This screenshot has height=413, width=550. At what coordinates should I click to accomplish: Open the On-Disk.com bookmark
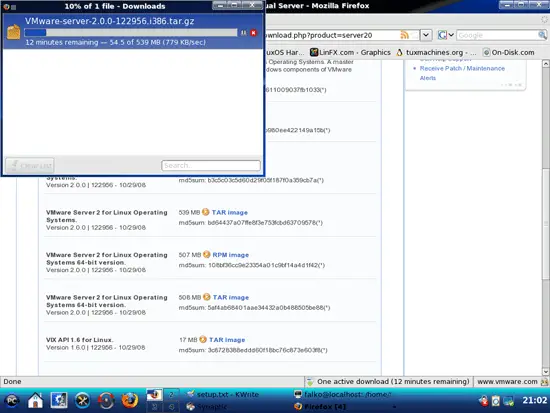point(509,53)
